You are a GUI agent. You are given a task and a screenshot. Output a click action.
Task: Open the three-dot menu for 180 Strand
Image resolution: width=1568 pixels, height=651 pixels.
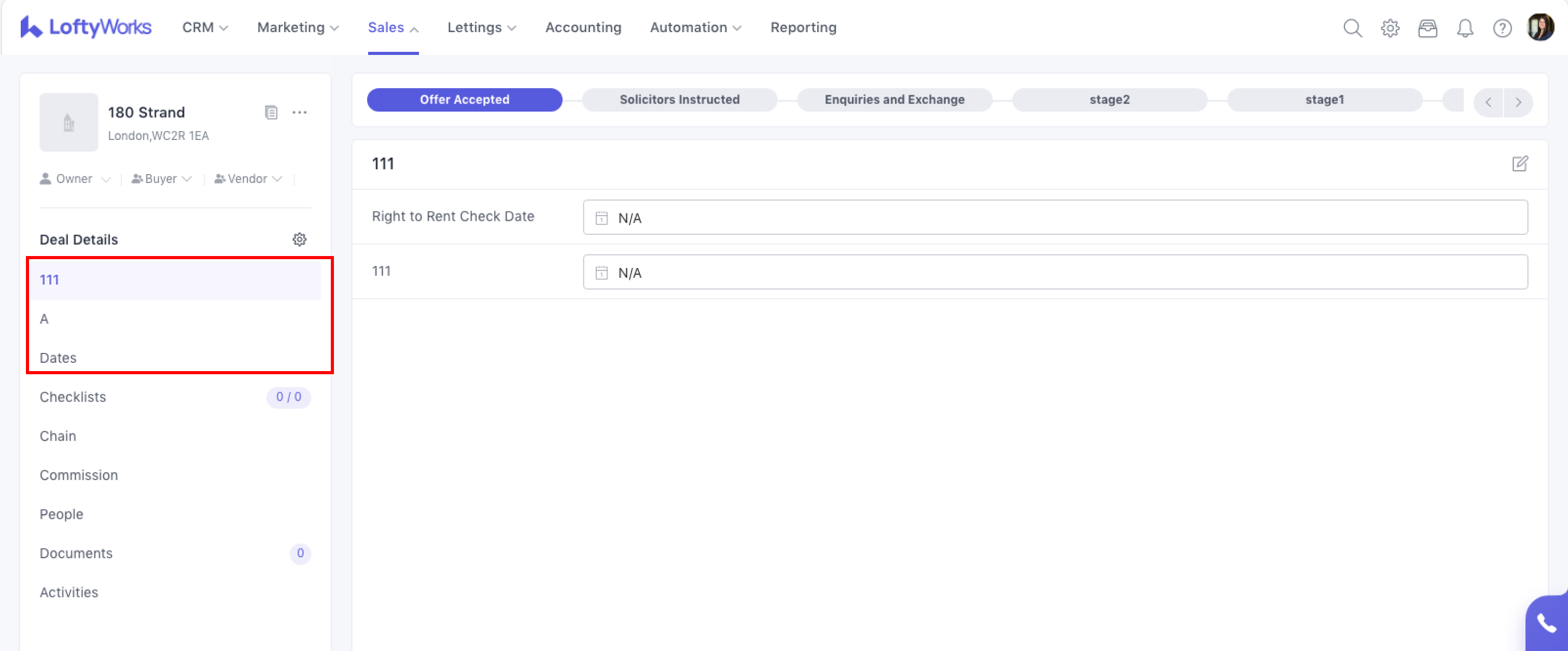(x=299, y=112)
